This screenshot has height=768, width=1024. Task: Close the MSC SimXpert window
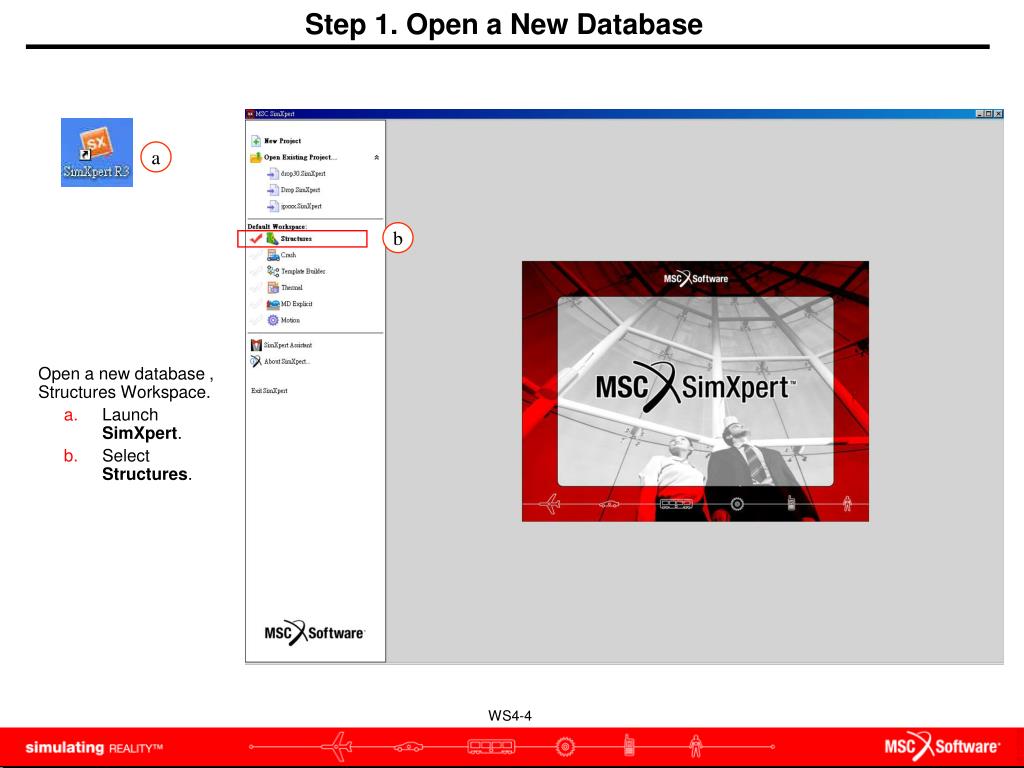[998, 114]
